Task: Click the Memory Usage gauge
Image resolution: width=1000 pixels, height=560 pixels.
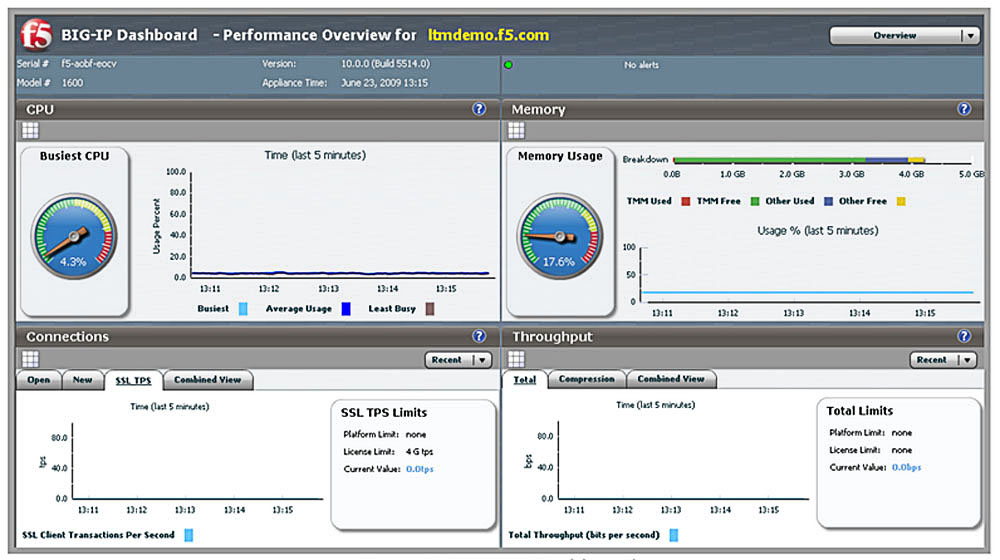Action: (560, 236)
